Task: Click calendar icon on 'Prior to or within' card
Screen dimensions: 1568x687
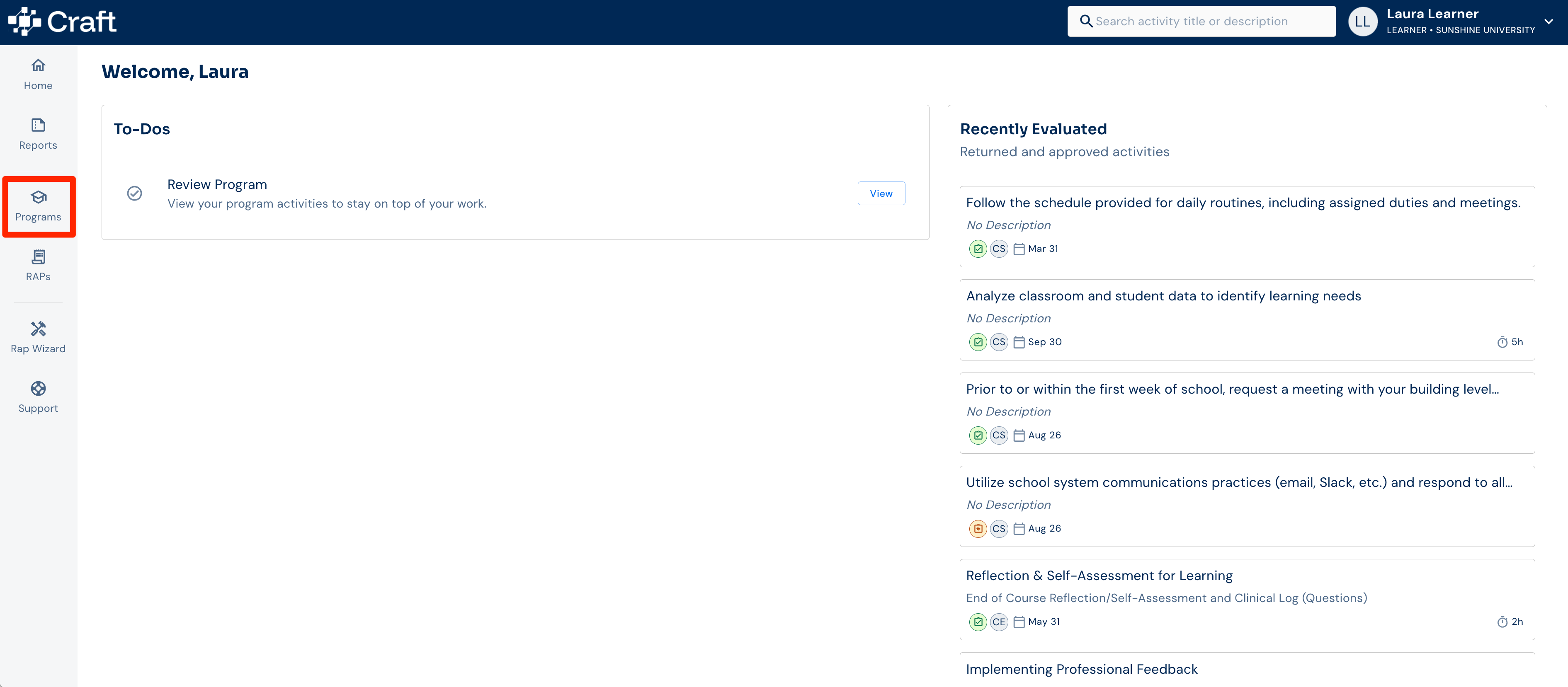Action: click(x=1018, y=435)
